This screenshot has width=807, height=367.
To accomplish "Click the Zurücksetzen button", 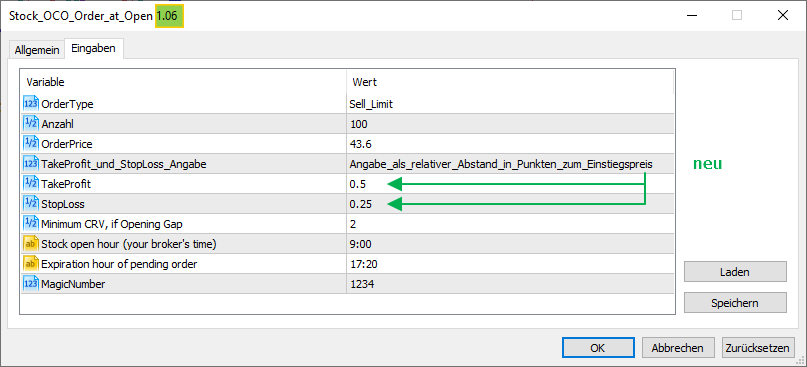I will [x=758, y=348].
